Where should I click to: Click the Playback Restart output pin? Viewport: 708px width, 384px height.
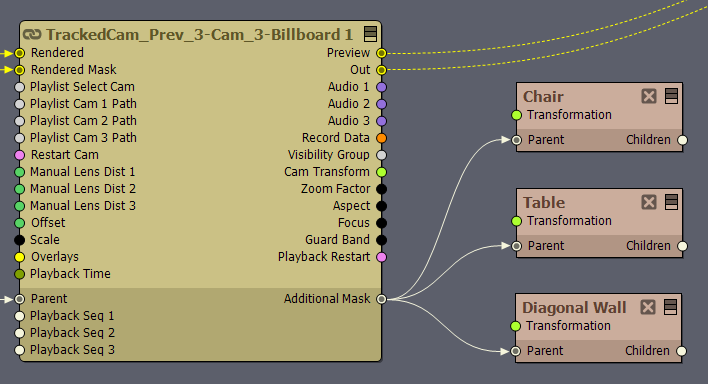coord(382,257)
